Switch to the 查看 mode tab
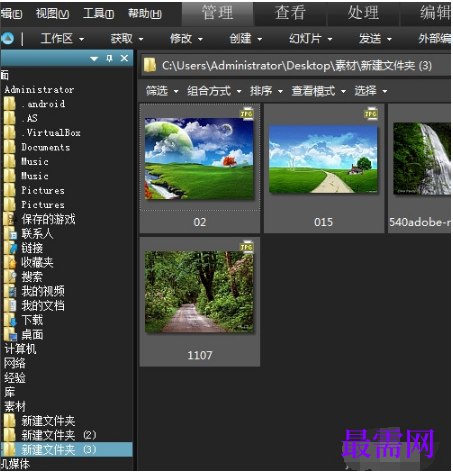Image resolution: width=453 pixels, height=475 pixels. pos(290,13)
